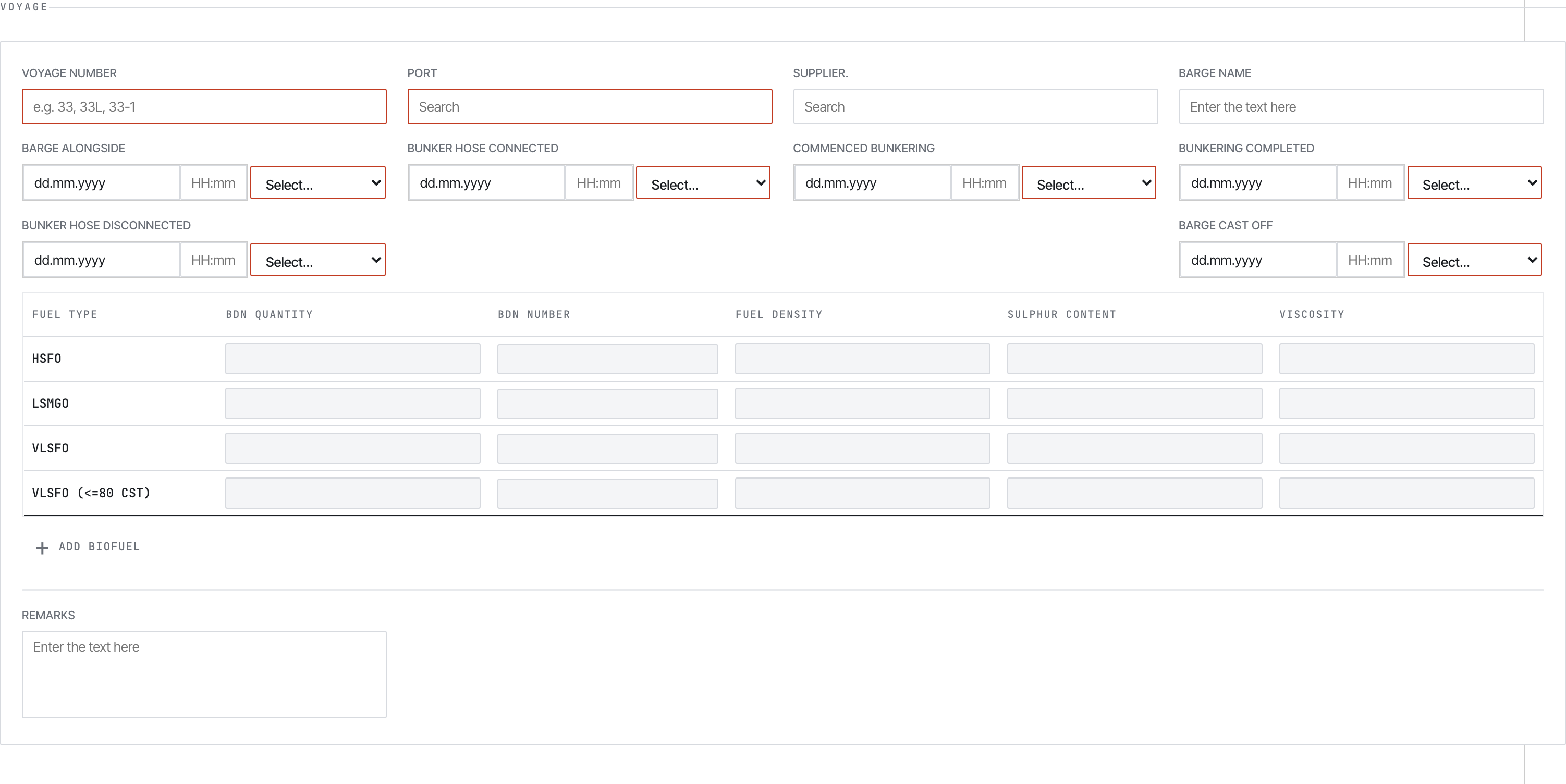Focus the Remarks text area
This screenshot has height=784, width=1566.
click(x=204, y=675)
